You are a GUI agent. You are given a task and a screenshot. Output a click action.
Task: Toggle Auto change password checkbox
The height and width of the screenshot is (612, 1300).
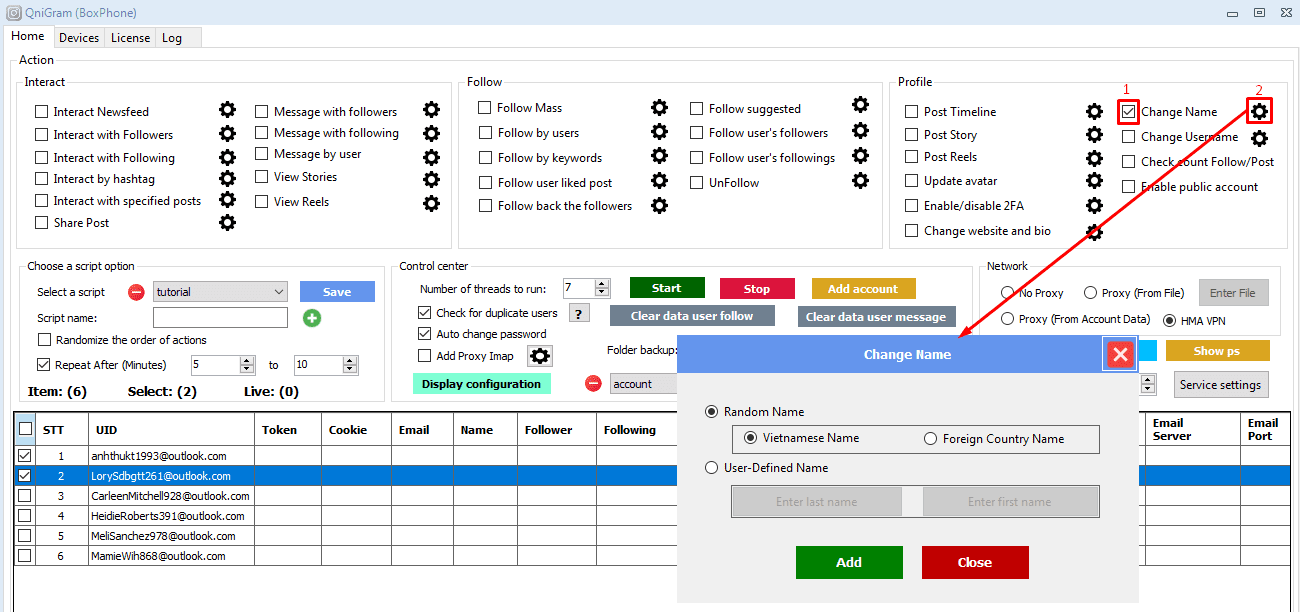coord(425,334)
